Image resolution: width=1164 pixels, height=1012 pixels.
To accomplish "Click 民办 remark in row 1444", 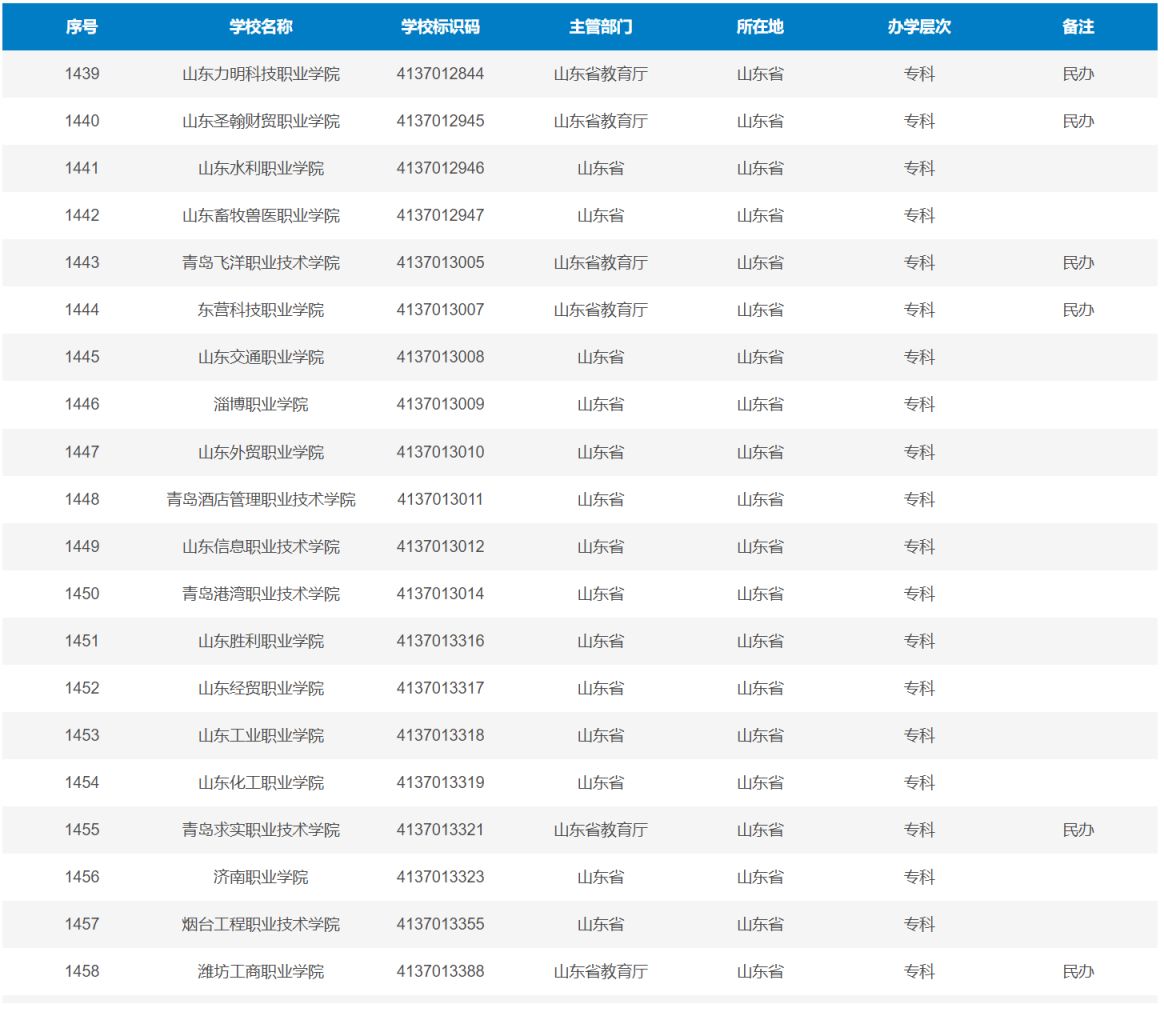I will 1078,310.
